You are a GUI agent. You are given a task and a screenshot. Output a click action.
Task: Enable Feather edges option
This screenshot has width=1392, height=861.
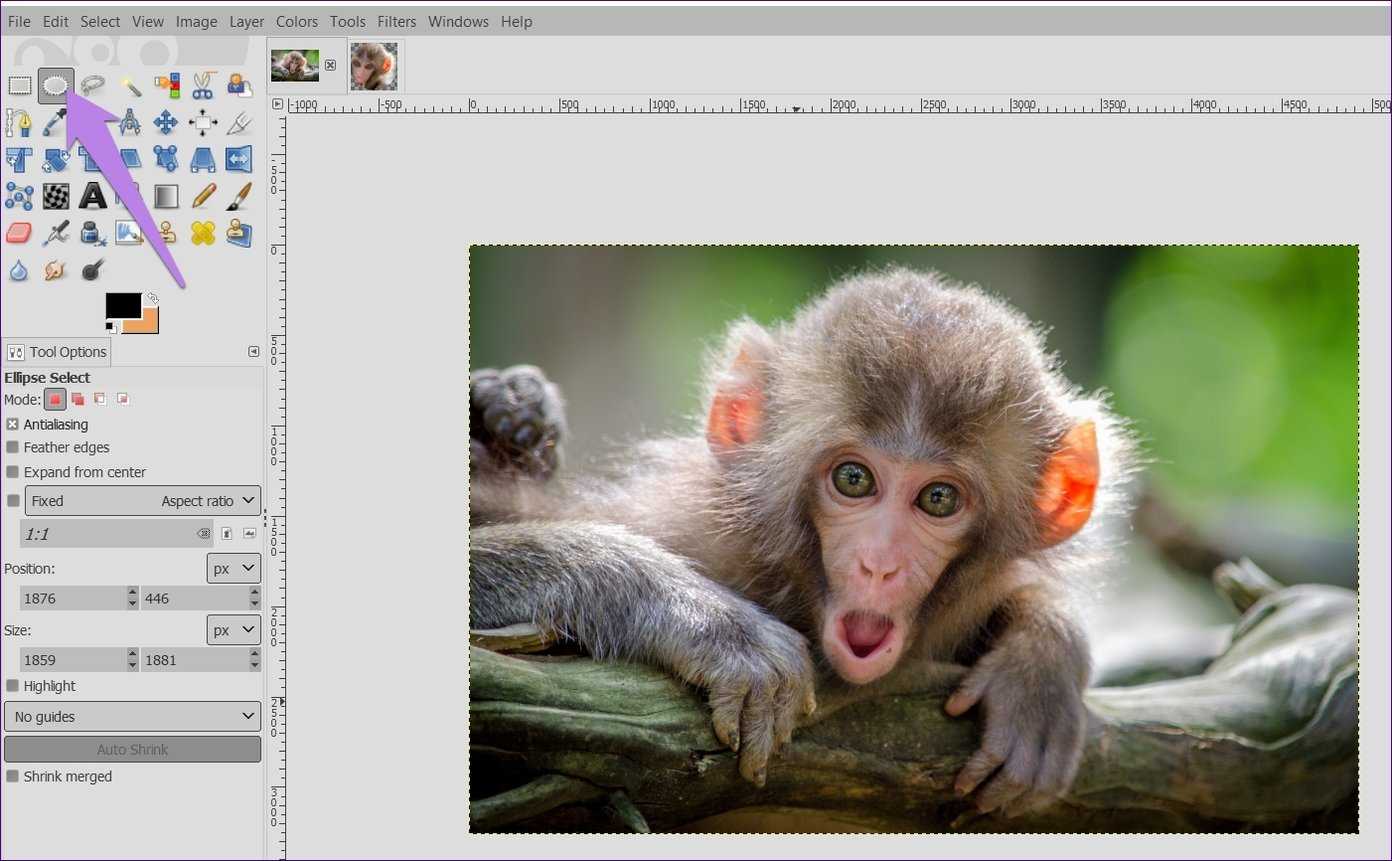tap(13, 448)
